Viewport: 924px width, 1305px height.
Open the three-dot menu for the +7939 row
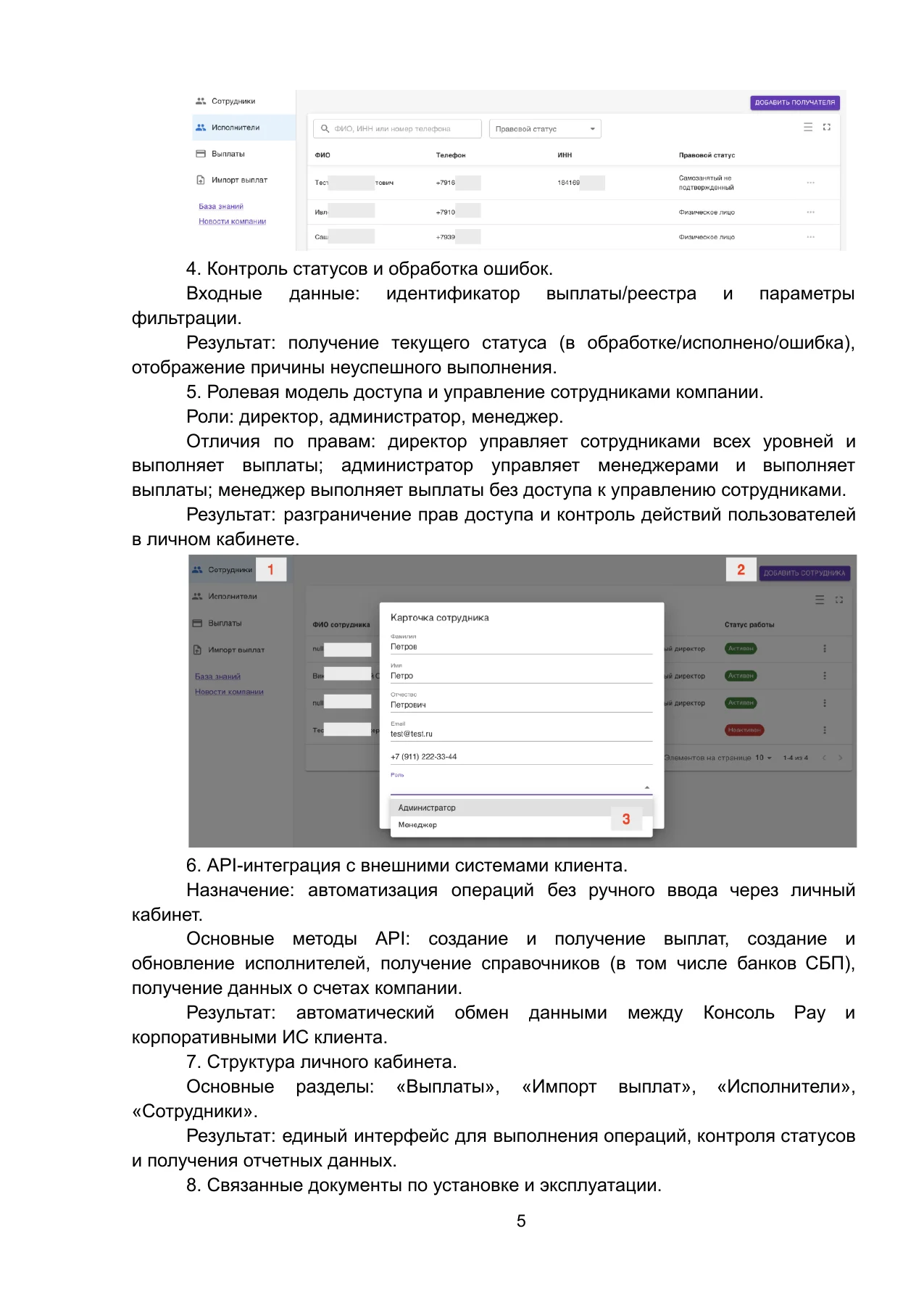click(810, 237)
